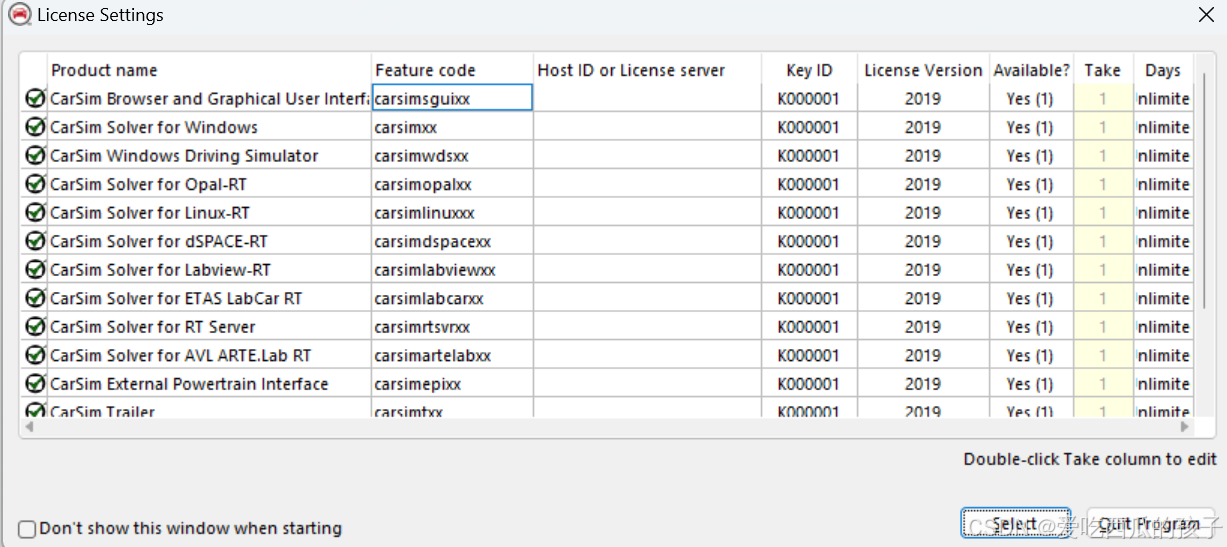
Task: Toggle check for CarSim External Powertrain Interface
Action: (36, 383)
